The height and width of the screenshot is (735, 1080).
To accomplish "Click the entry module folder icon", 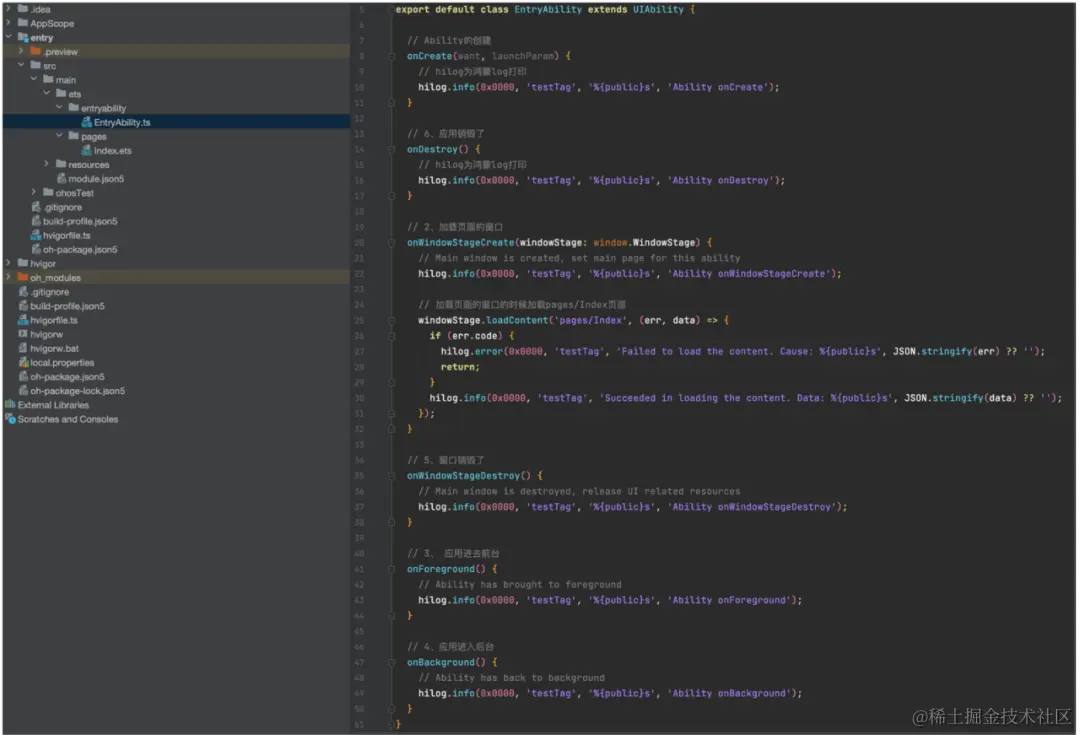I will pyautogui.click(x=23, y=37).
